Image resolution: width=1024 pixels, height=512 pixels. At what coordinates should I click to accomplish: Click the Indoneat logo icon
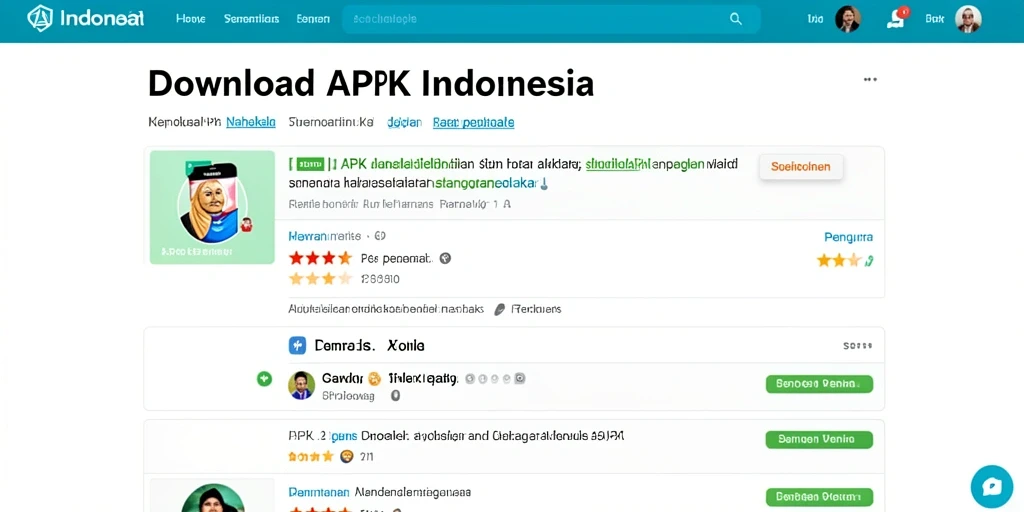click(x=40, y=18)
